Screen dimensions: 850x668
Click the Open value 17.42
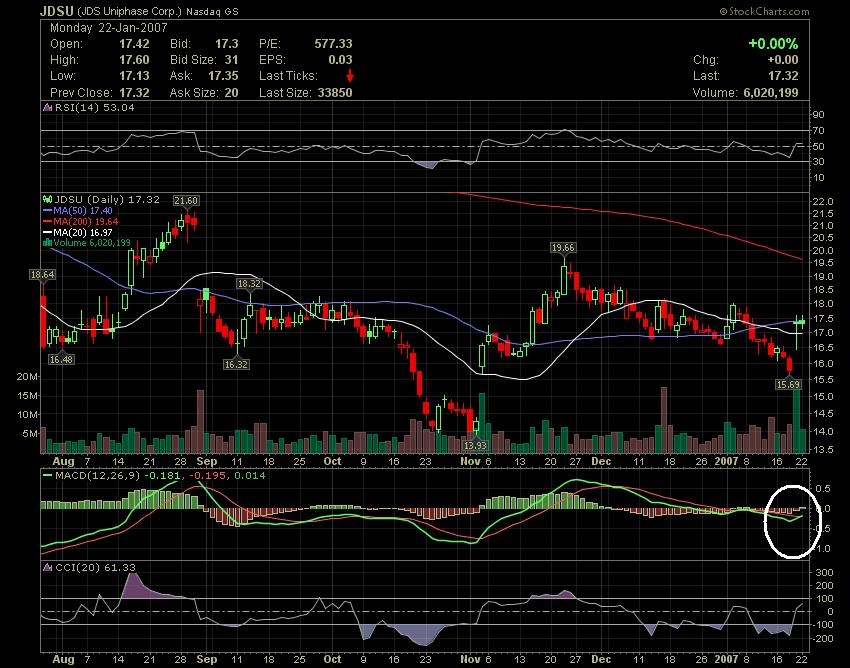pyautogui.click(x=134, y=44)
